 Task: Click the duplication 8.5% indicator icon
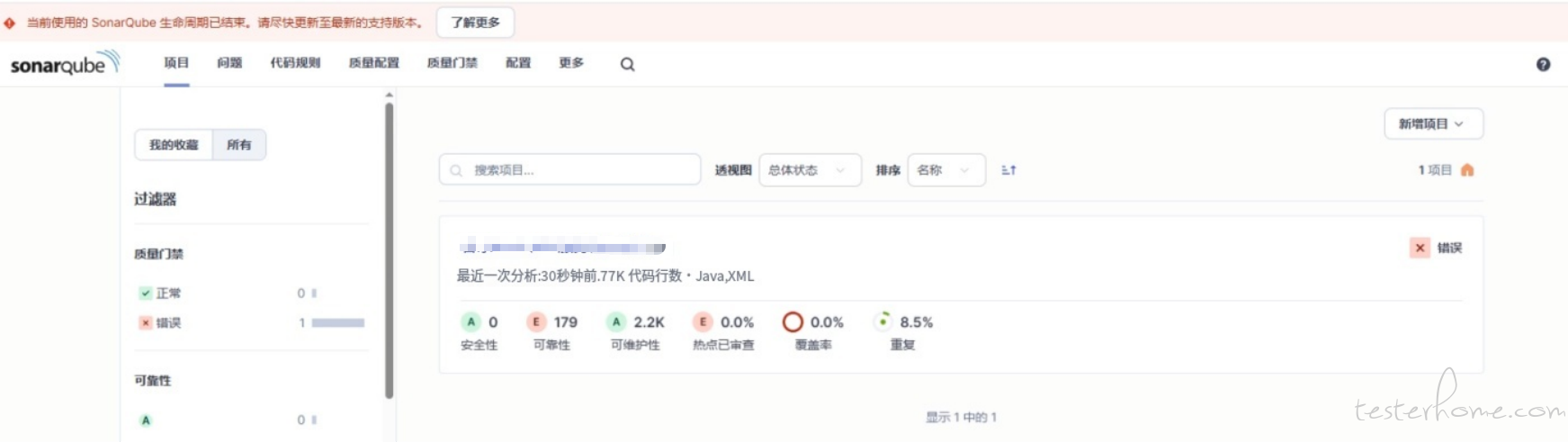tap(883, 321)
